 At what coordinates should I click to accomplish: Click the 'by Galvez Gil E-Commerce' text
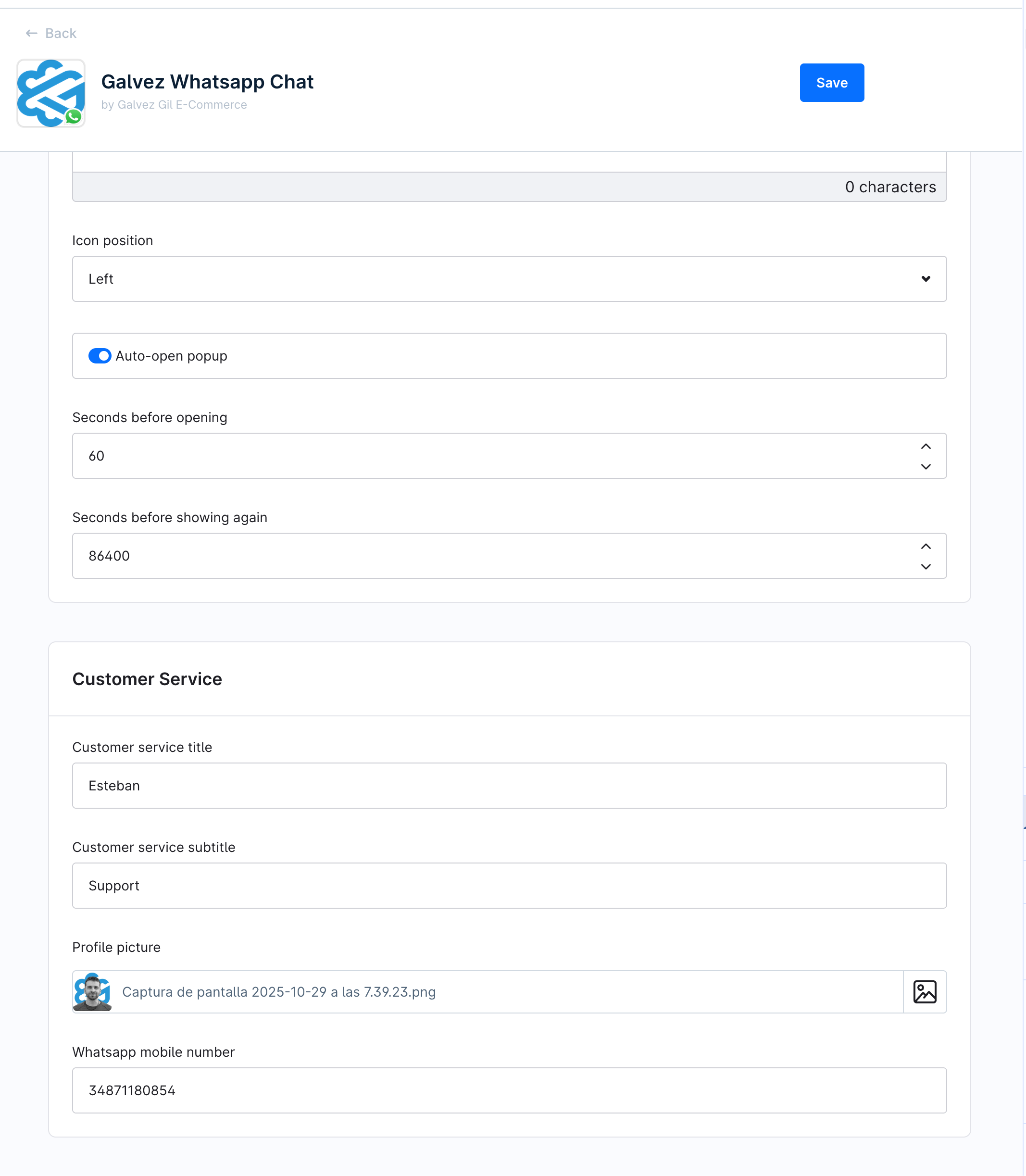click(x=174, y=105)
